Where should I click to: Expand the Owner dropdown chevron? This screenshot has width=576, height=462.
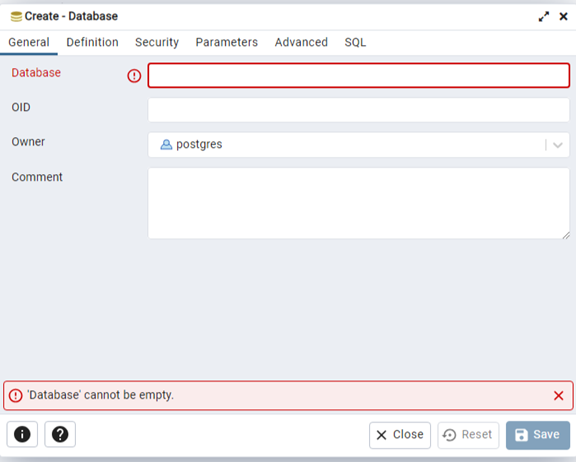click(x=558, y=145)
